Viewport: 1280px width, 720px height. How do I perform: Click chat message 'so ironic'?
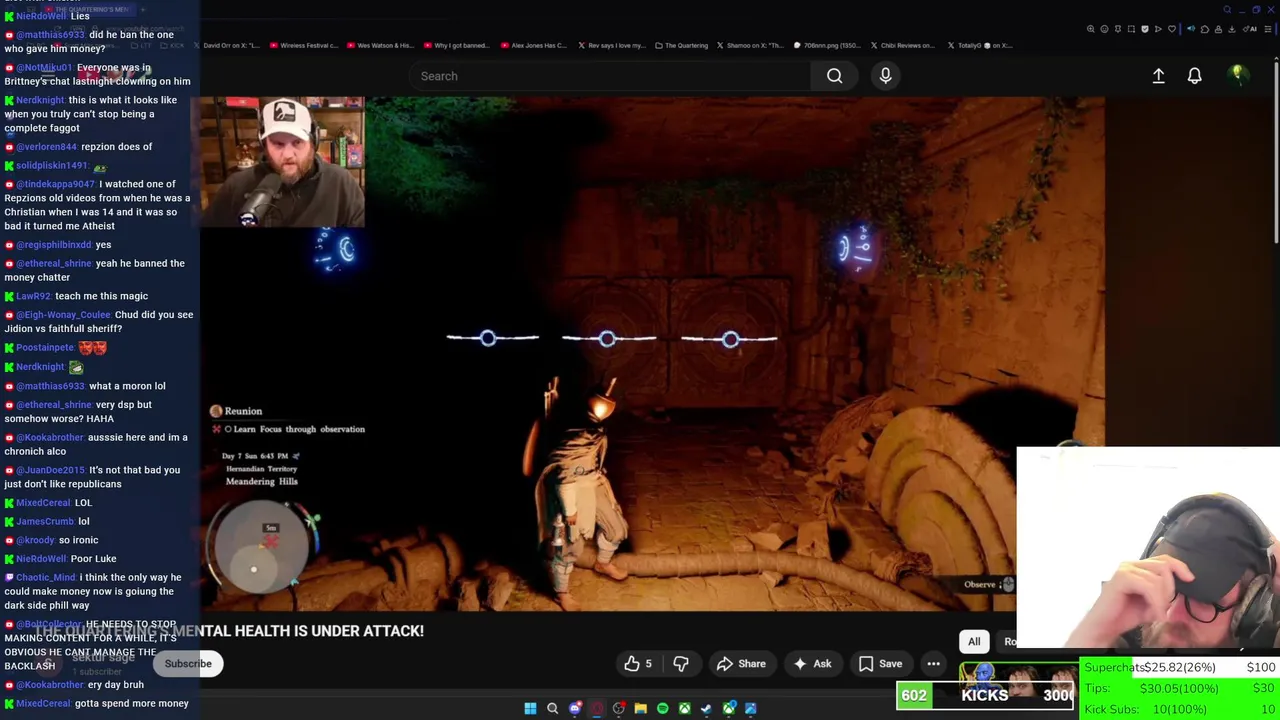click(79, 540)
